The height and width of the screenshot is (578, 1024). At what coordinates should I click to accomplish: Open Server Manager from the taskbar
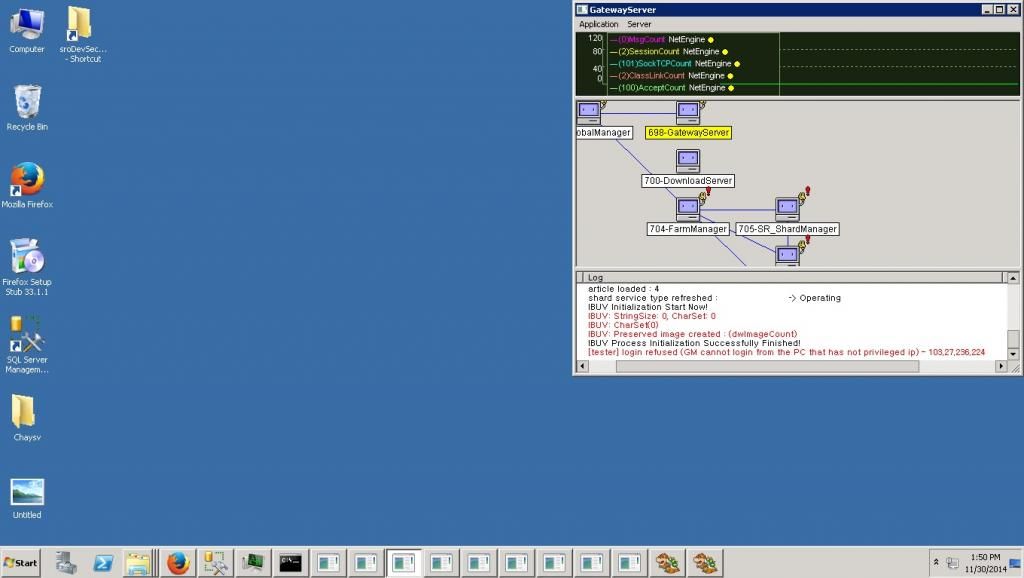click(x=66, y=563)
